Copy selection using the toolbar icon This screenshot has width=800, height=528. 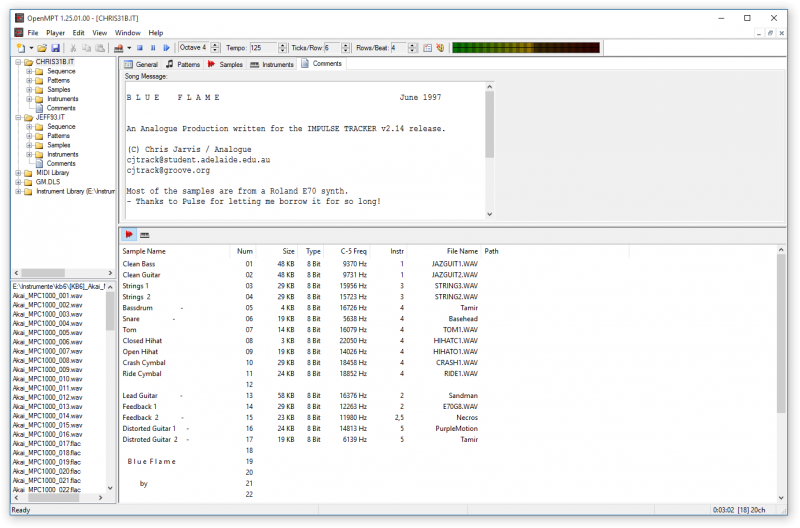(86, 48)
